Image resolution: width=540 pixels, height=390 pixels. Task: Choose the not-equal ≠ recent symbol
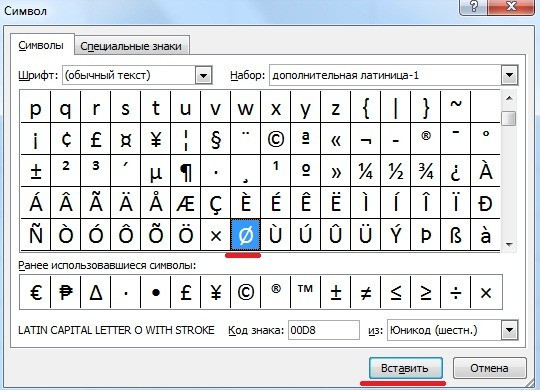pos(366,292)
